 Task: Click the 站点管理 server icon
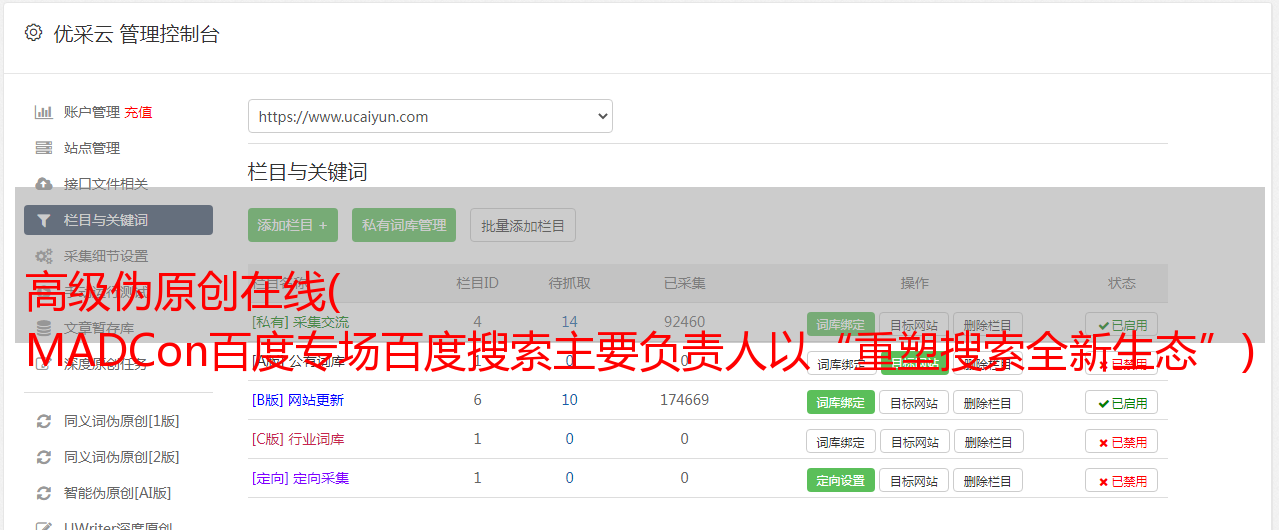pos(43,148)
